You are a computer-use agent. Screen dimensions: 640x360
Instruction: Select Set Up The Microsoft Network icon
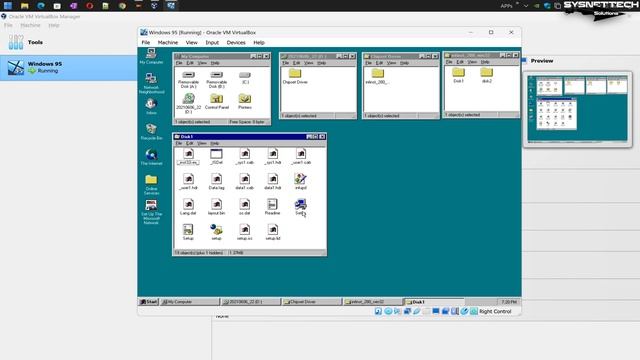(x=151, y=212)
